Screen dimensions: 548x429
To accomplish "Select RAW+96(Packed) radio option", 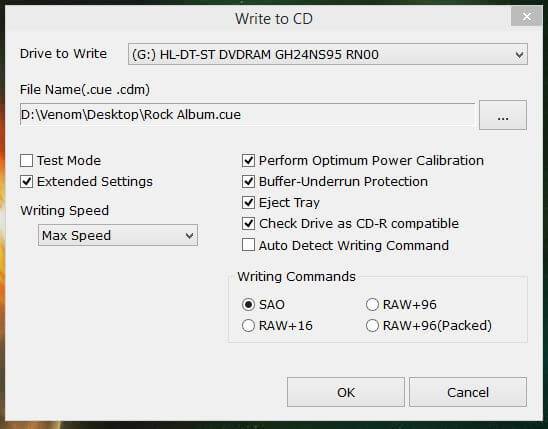I will coord(372,326).
